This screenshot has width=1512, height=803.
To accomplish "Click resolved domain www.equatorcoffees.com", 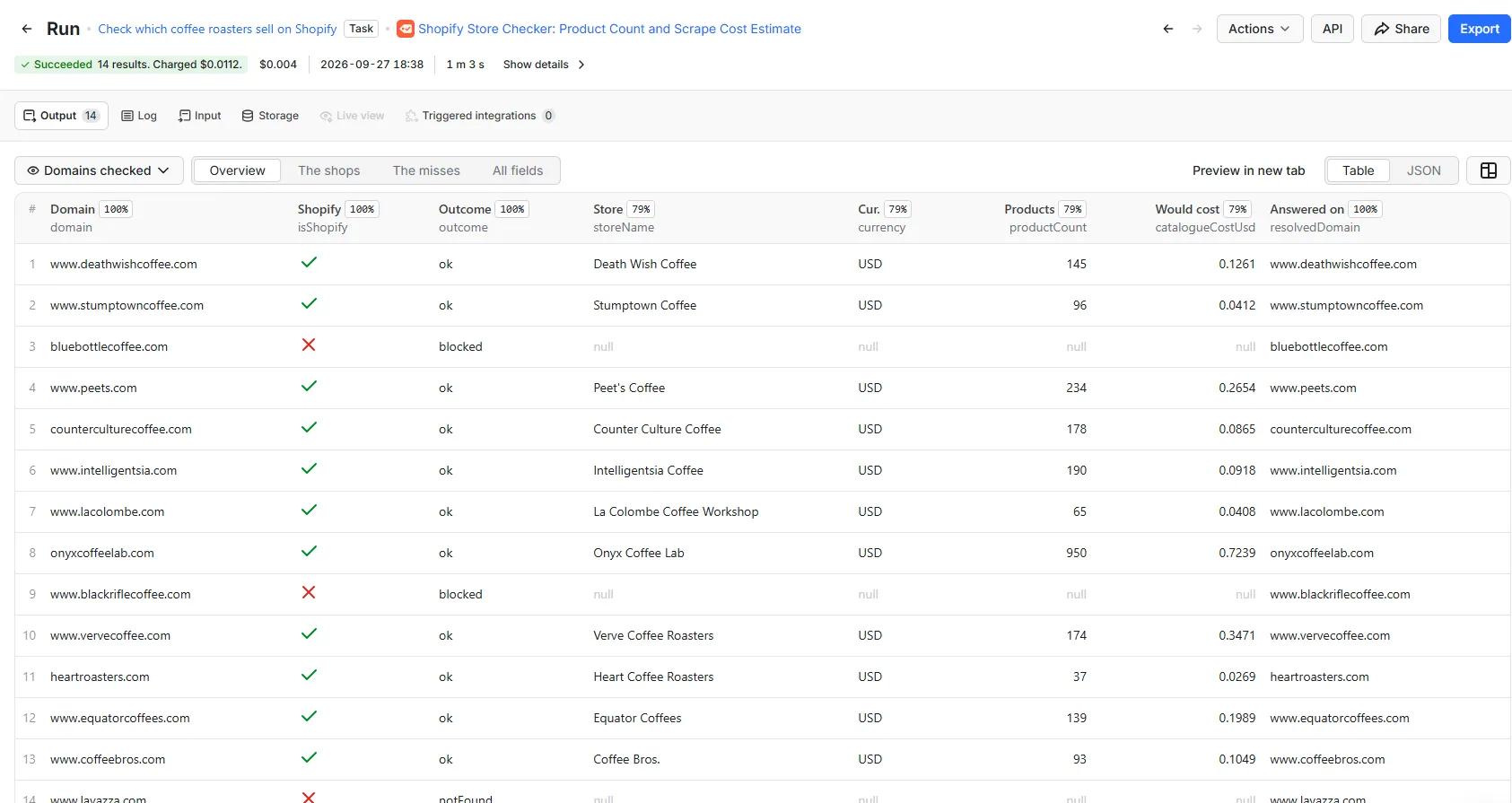I will [x=1340, y=718].
